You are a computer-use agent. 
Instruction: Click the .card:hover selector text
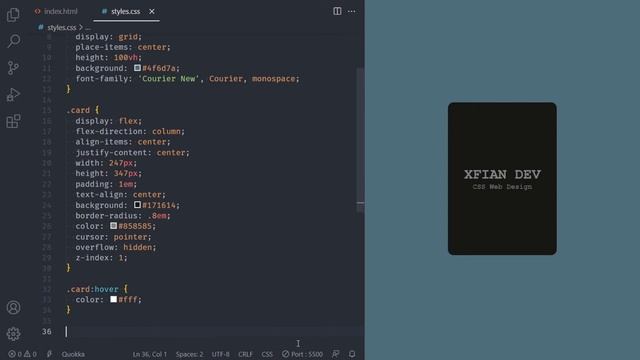click(92, 289)
